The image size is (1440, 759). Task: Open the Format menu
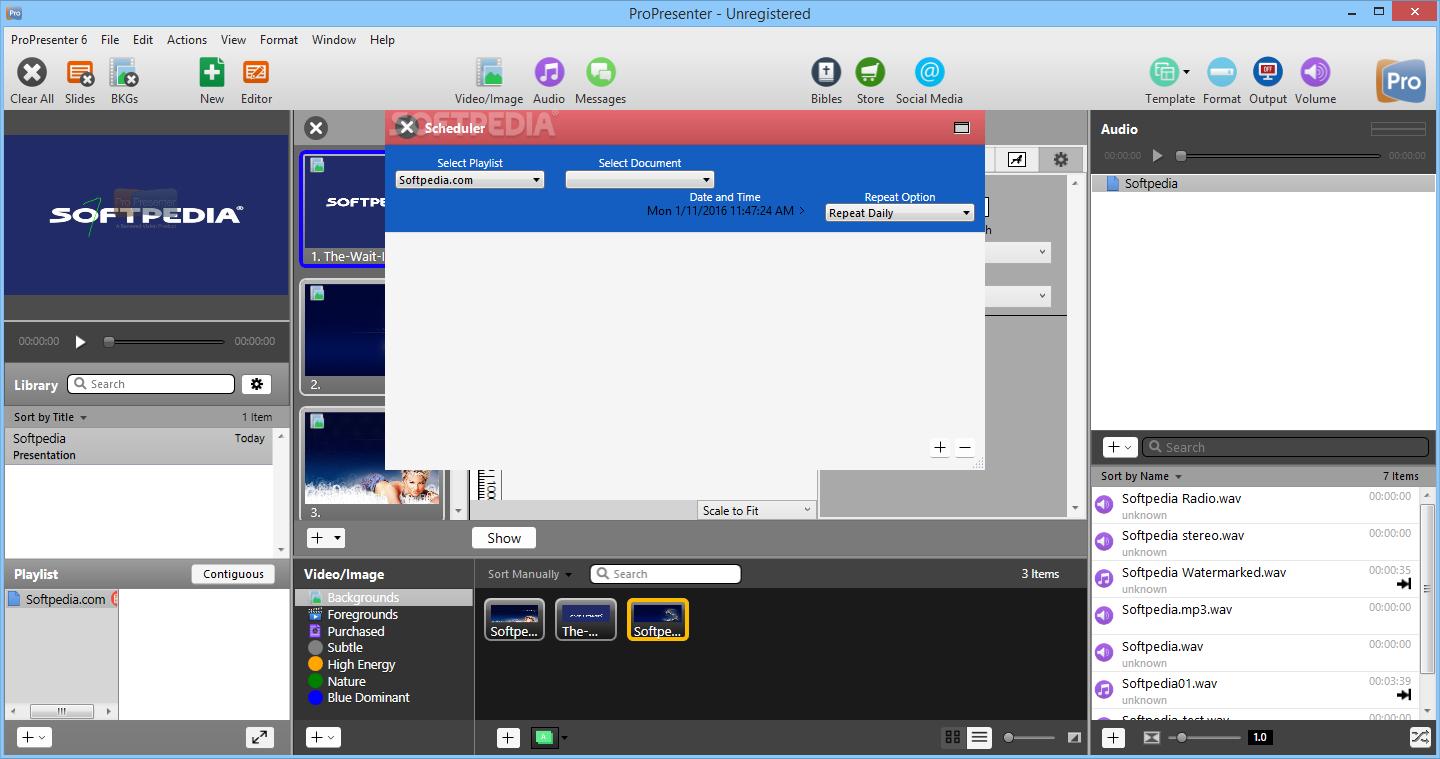[x=279, y=40]
